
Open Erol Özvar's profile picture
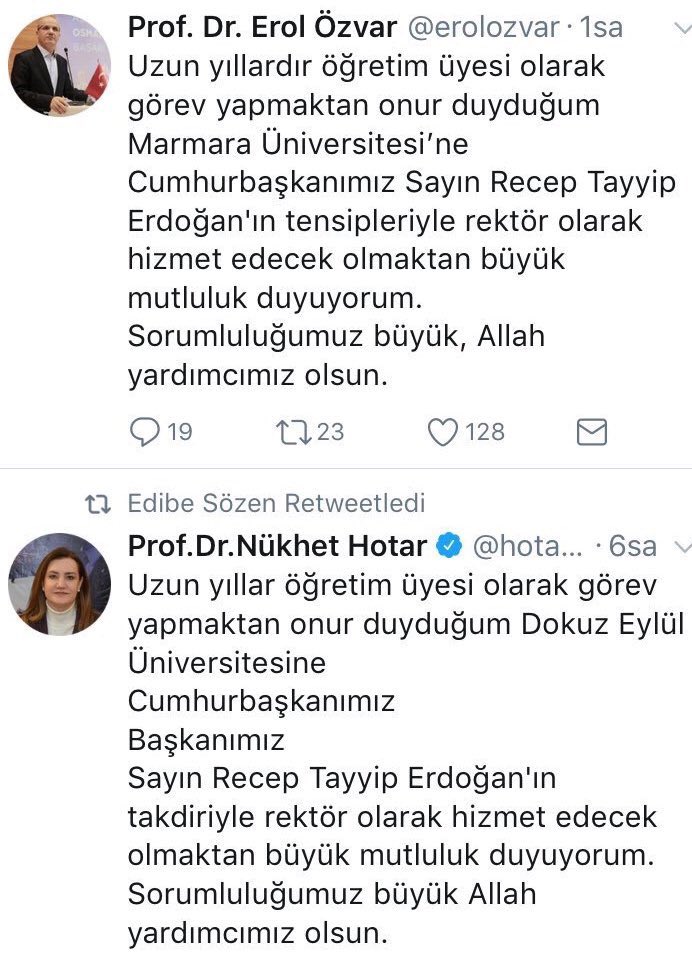click(59, 64)
